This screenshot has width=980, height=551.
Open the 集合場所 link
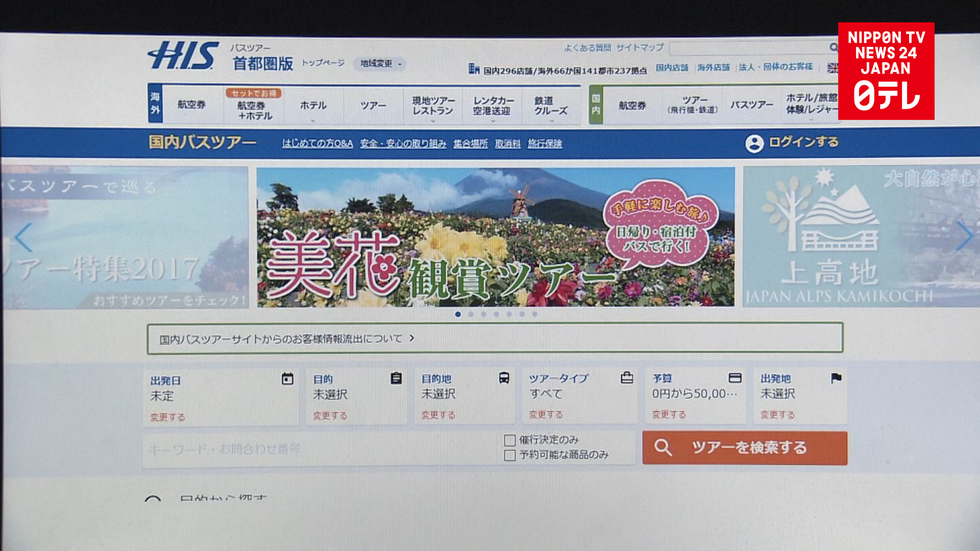pyautogui.click(x=471, y=144)
